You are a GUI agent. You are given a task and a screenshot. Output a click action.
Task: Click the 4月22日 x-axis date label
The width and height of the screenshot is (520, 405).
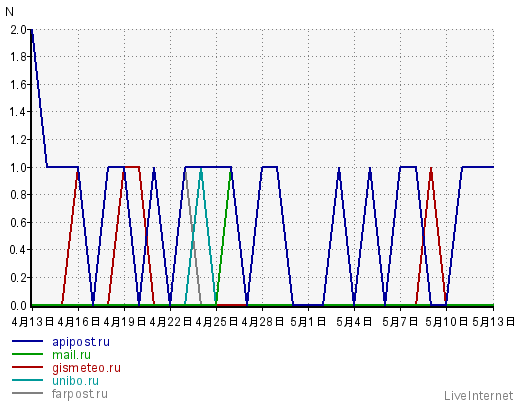171,322
